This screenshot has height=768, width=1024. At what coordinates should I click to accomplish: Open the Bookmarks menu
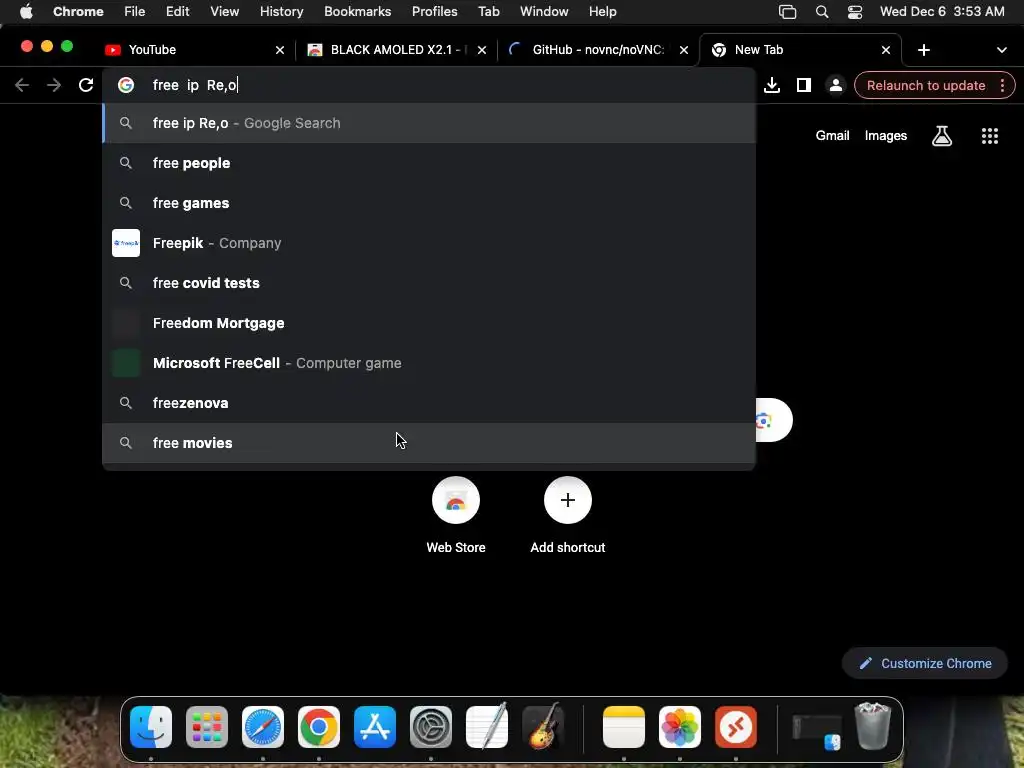(x=357, y=12)
